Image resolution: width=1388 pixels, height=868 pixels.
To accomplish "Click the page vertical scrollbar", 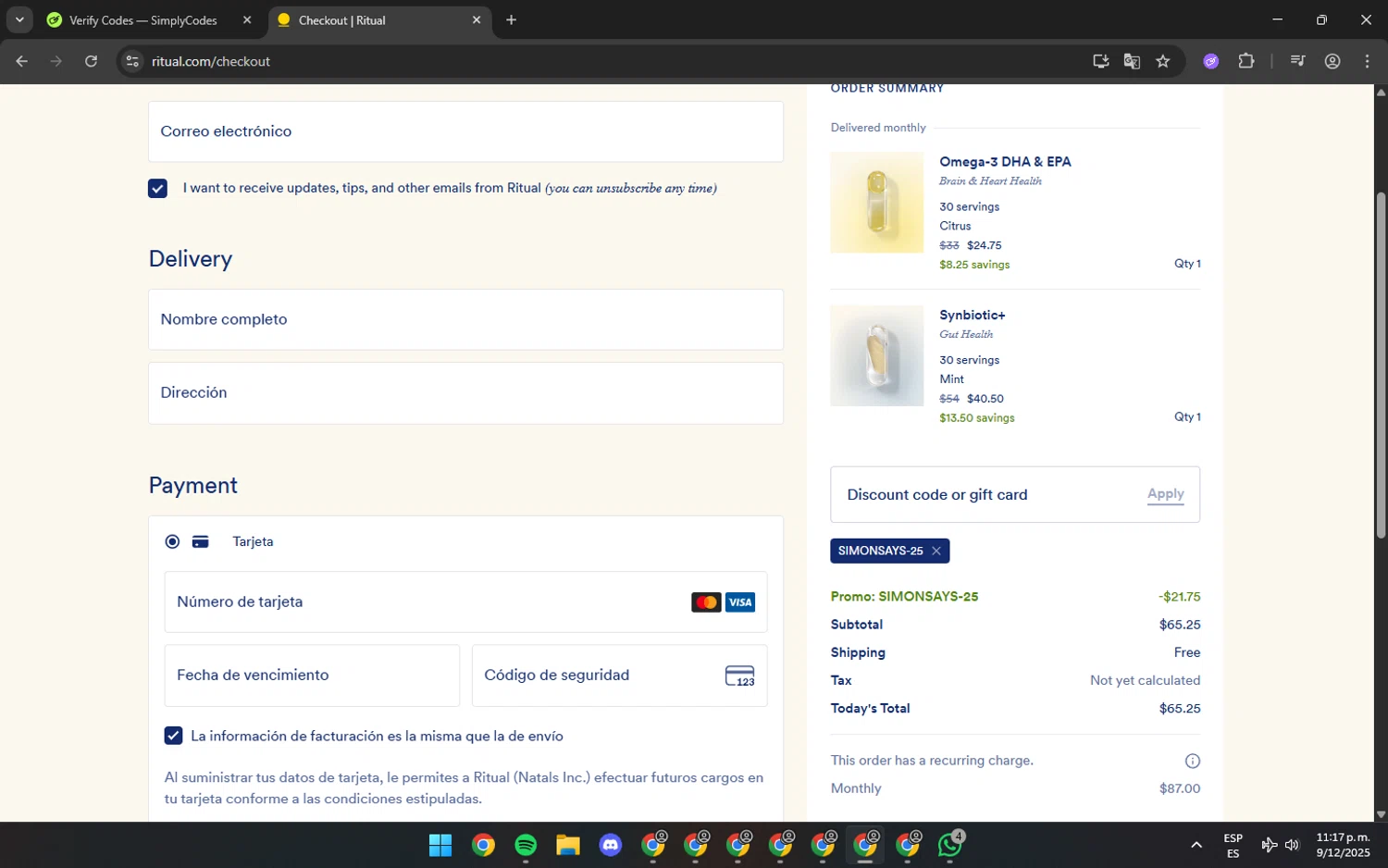I will (1381, 365).
